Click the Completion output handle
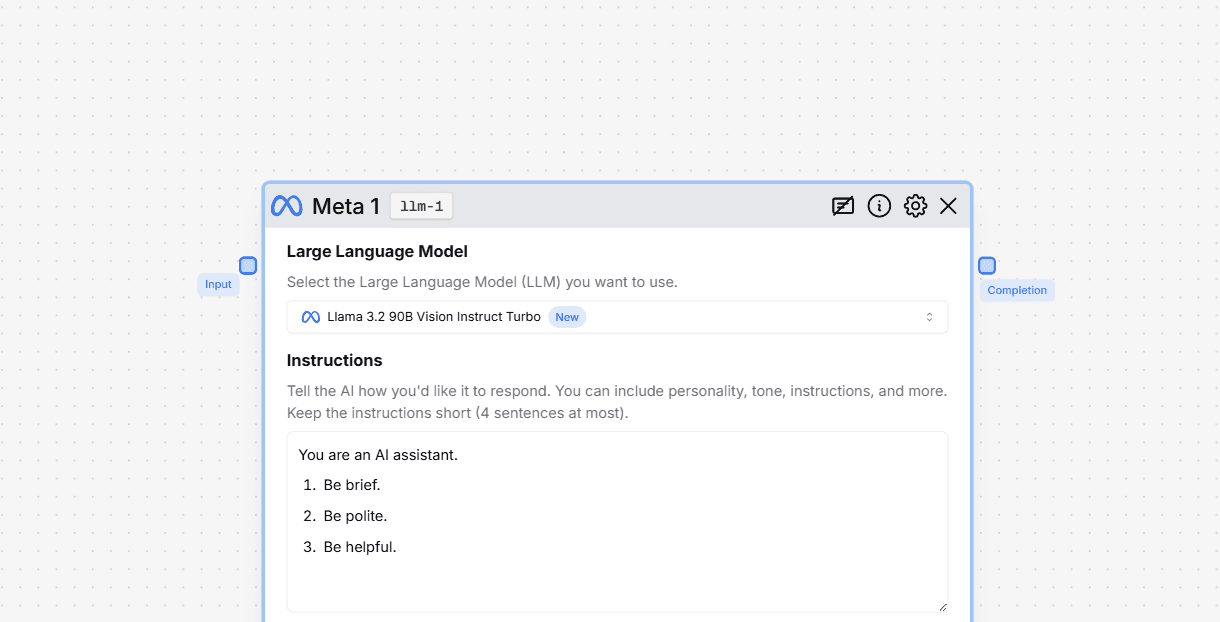1220x622 pixels. pyautogui.click(x=987, y=265)
